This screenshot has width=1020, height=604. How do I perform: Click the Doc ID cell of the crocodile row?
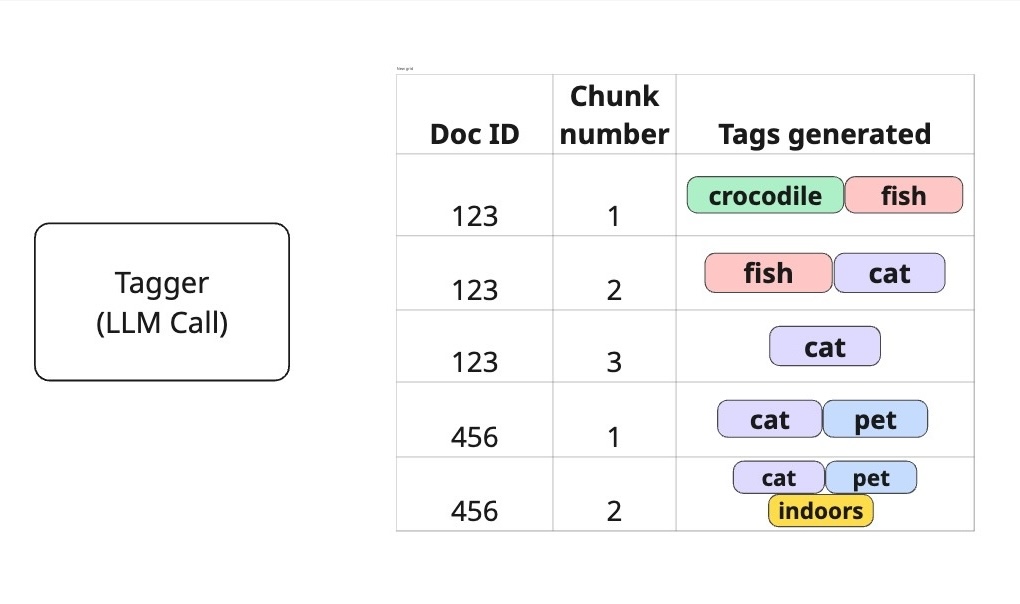(x=475, y=215)
